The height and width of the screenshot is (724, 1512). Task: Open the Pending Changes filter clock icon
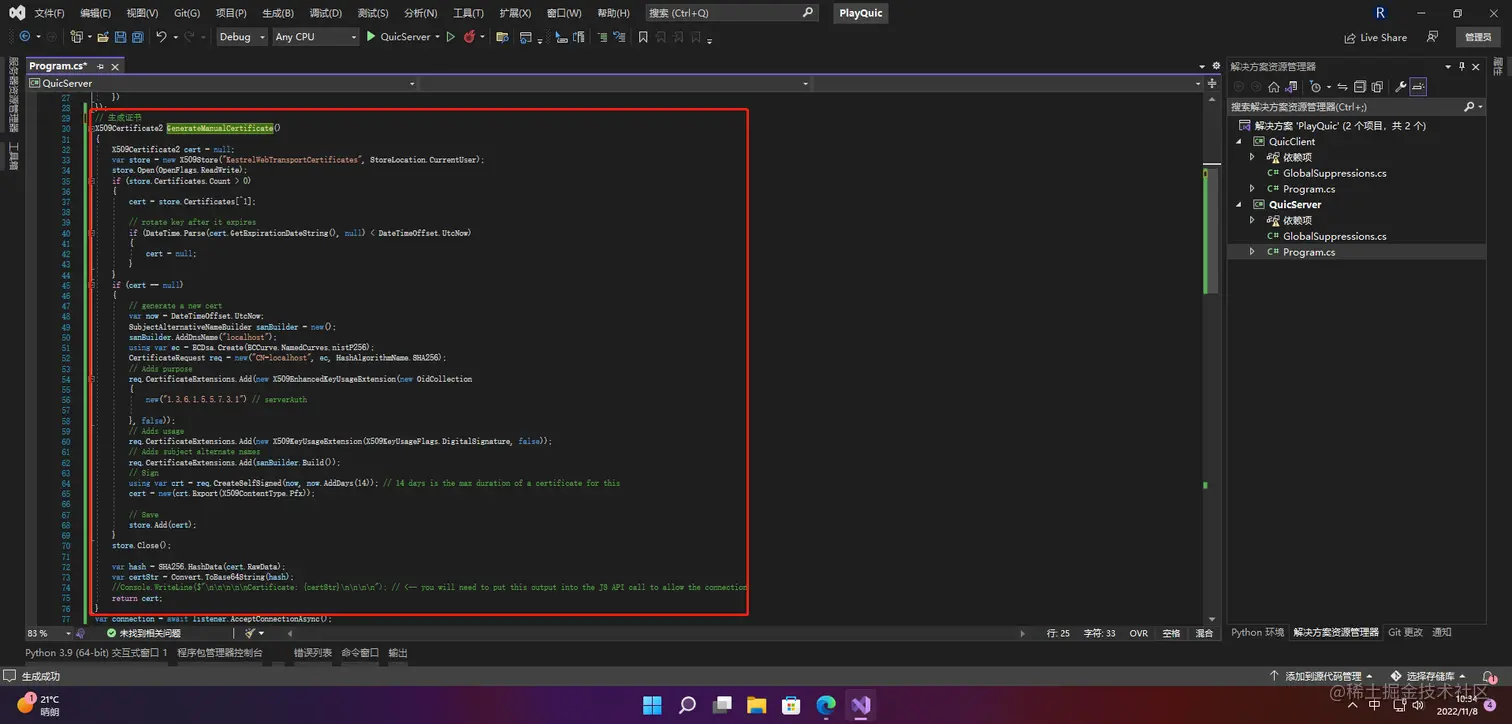[1315, 87]
